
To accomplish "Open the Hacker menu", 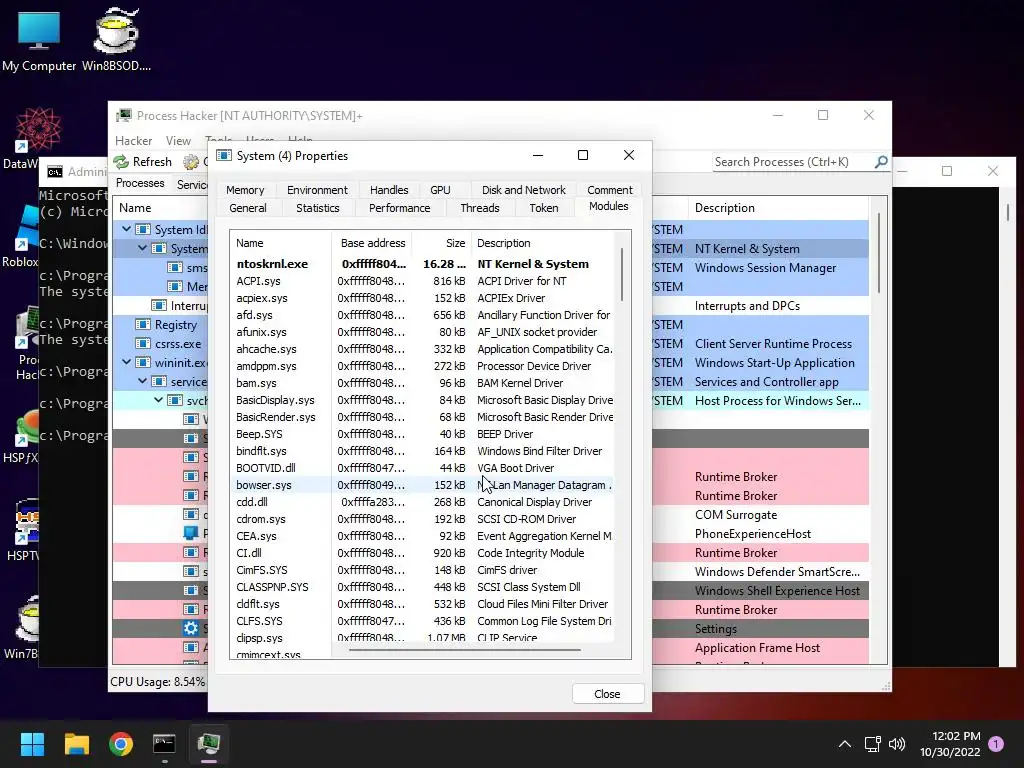I will tap(133, 140).
